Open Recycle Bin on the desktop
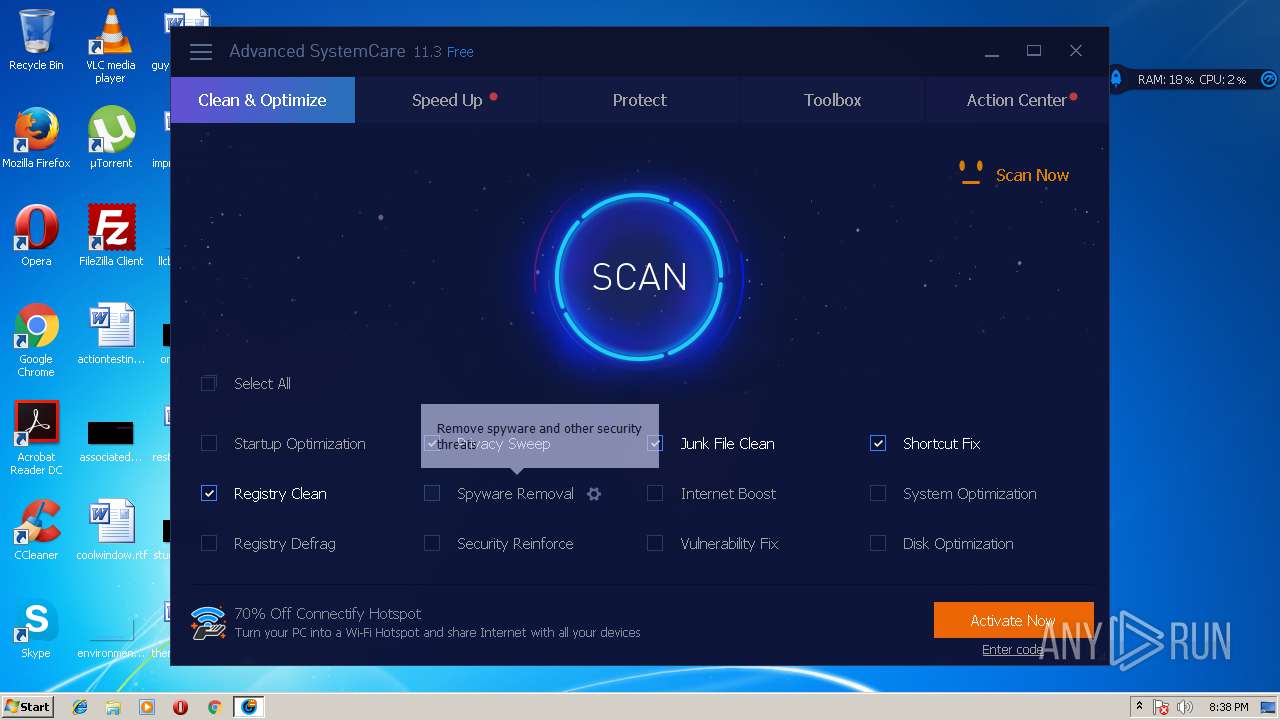The height and width of the screenshot is (720, 1280). tap(36, 40)
